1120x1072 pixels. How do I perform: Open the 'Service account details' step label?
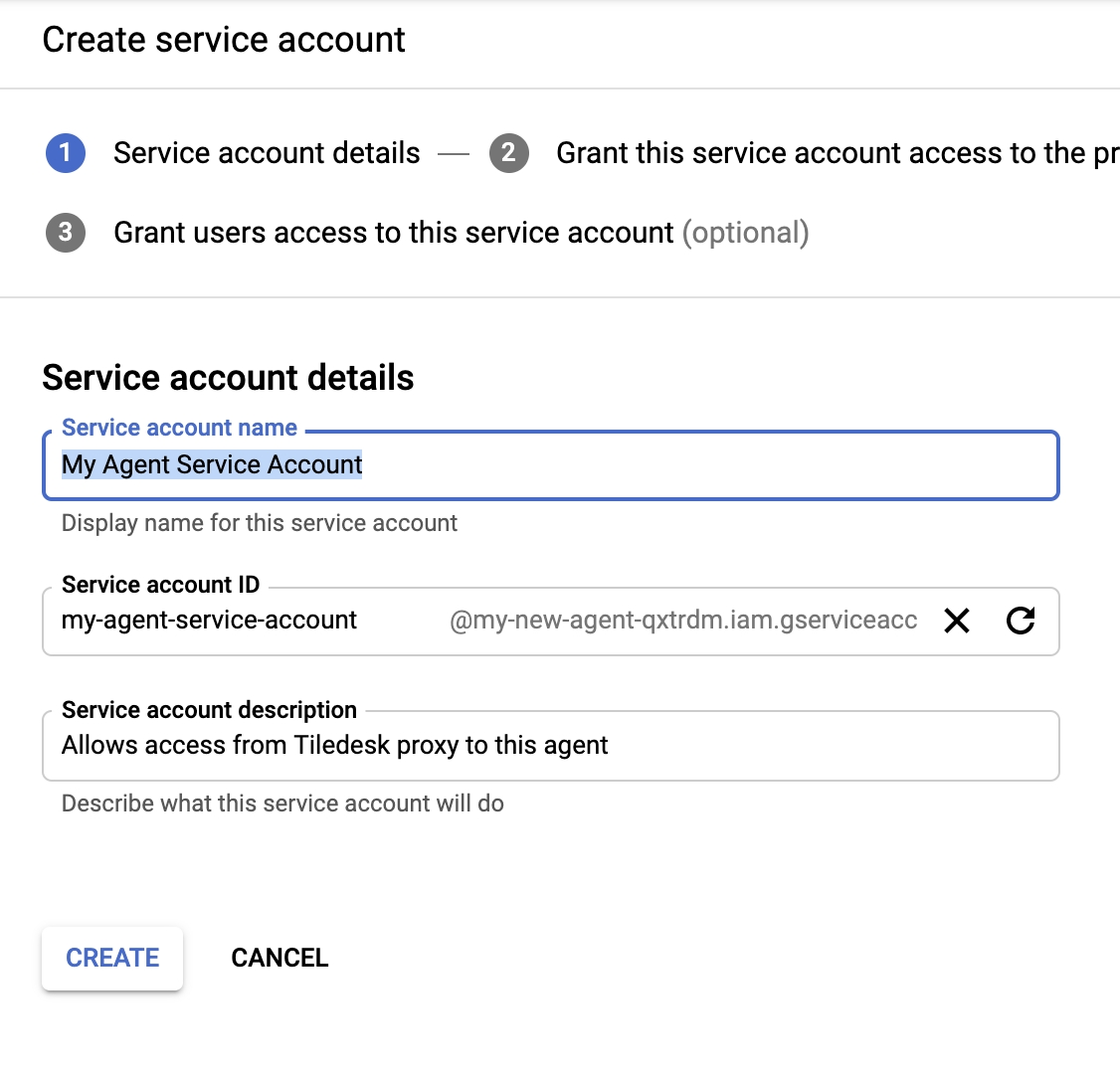point(267,153)
